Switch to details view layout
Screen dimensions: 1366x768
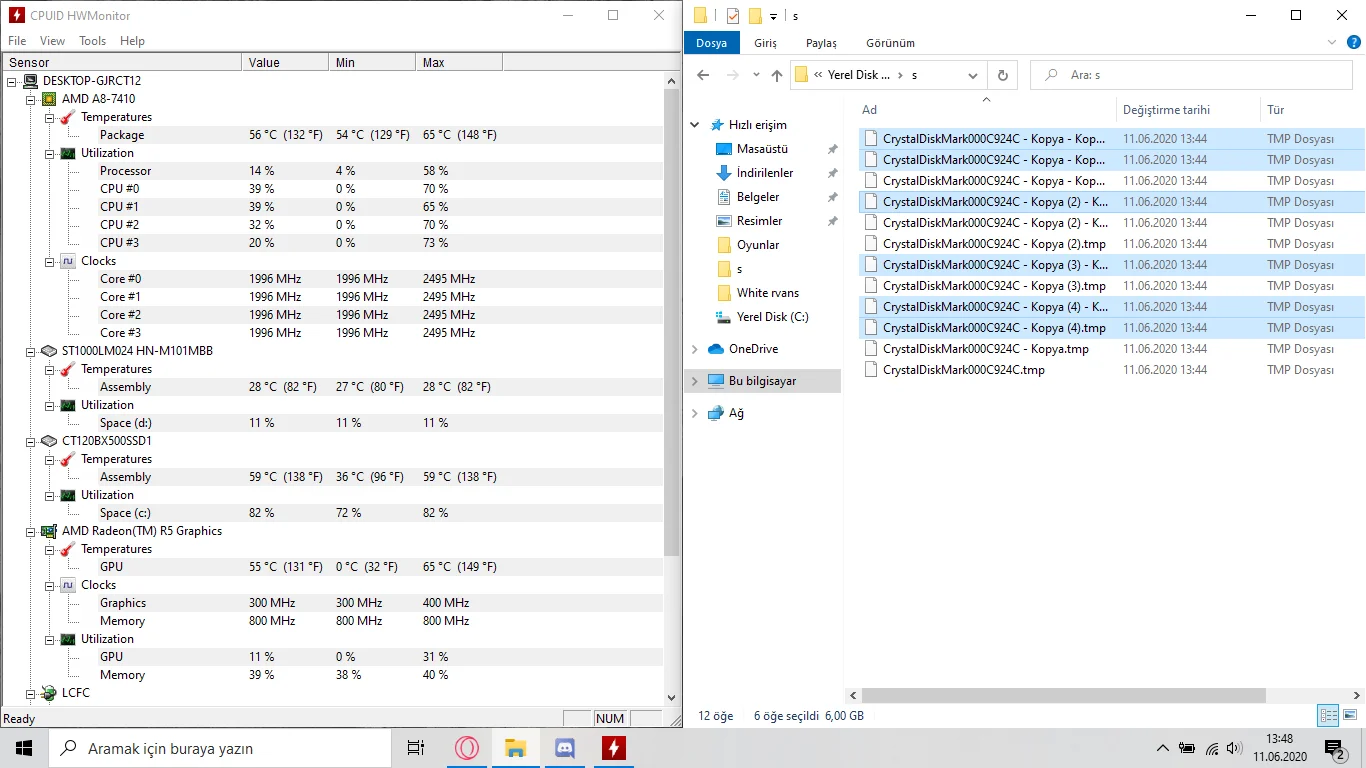1328,715
